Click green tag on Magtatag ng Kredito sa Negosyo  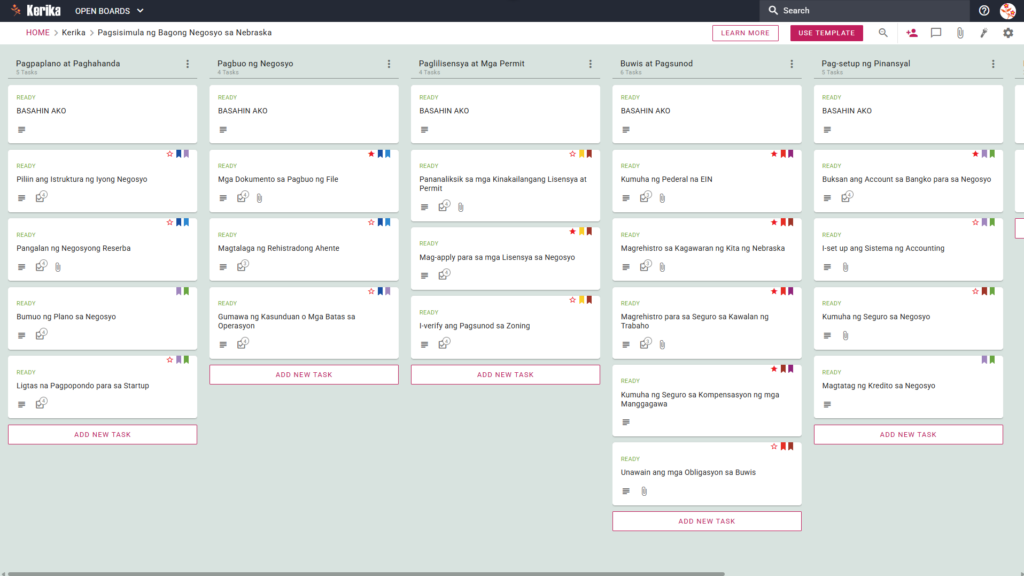click(992, 360)
